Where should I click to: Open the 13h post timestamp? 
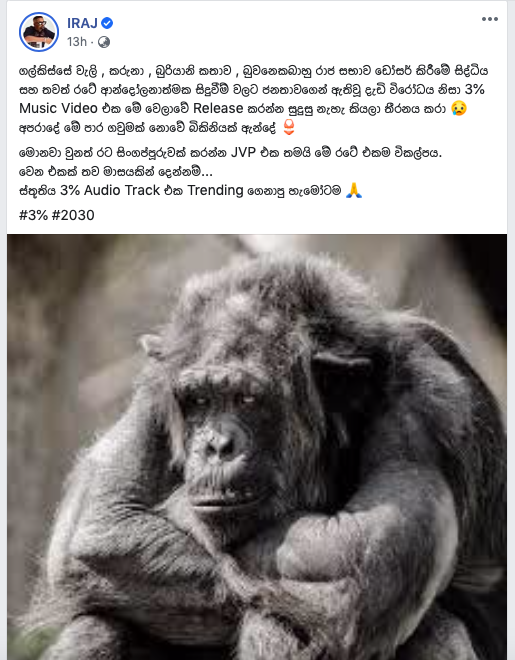[77, 42]
